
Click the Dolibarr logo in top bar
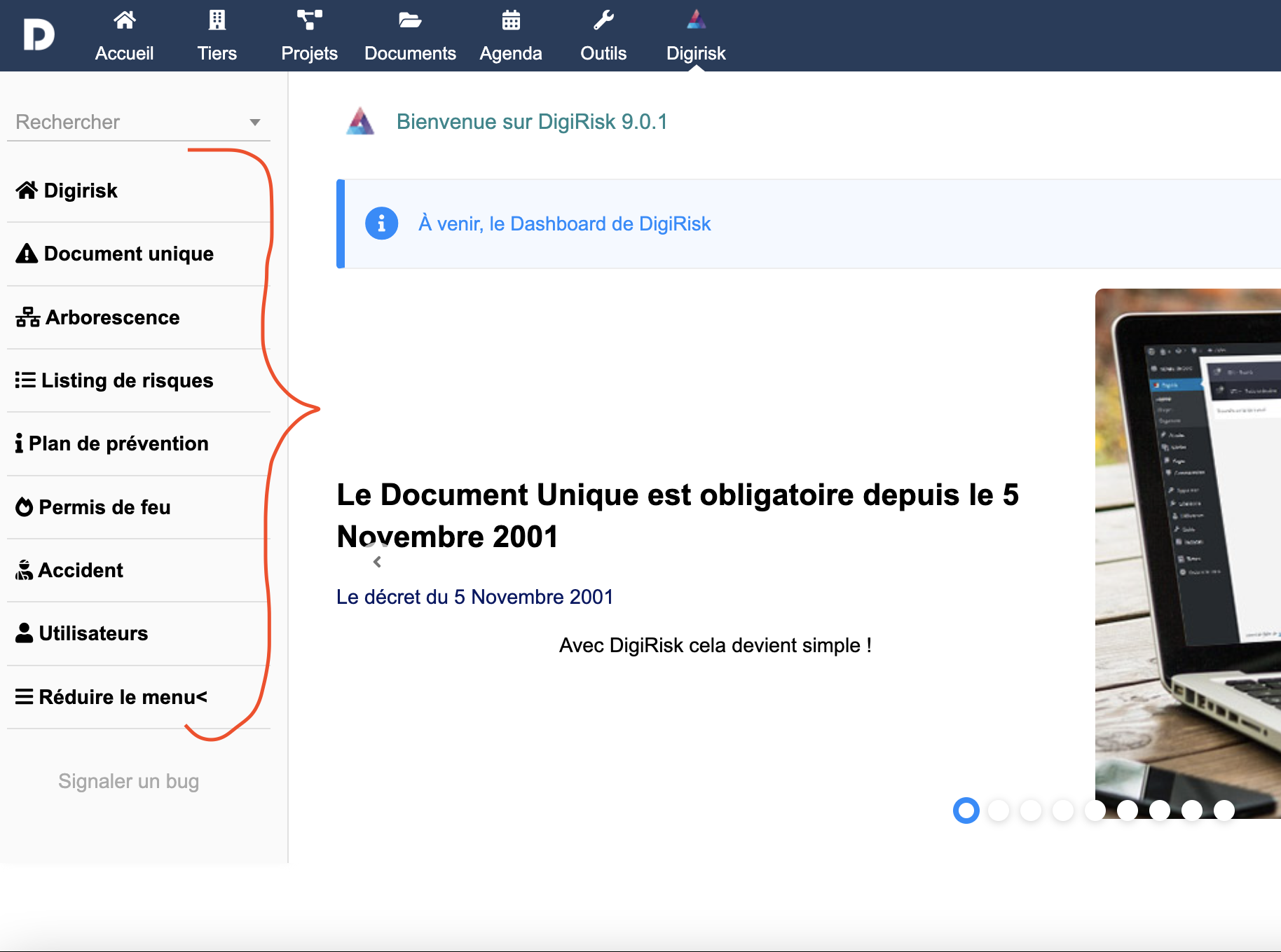(x=39, y=35)
